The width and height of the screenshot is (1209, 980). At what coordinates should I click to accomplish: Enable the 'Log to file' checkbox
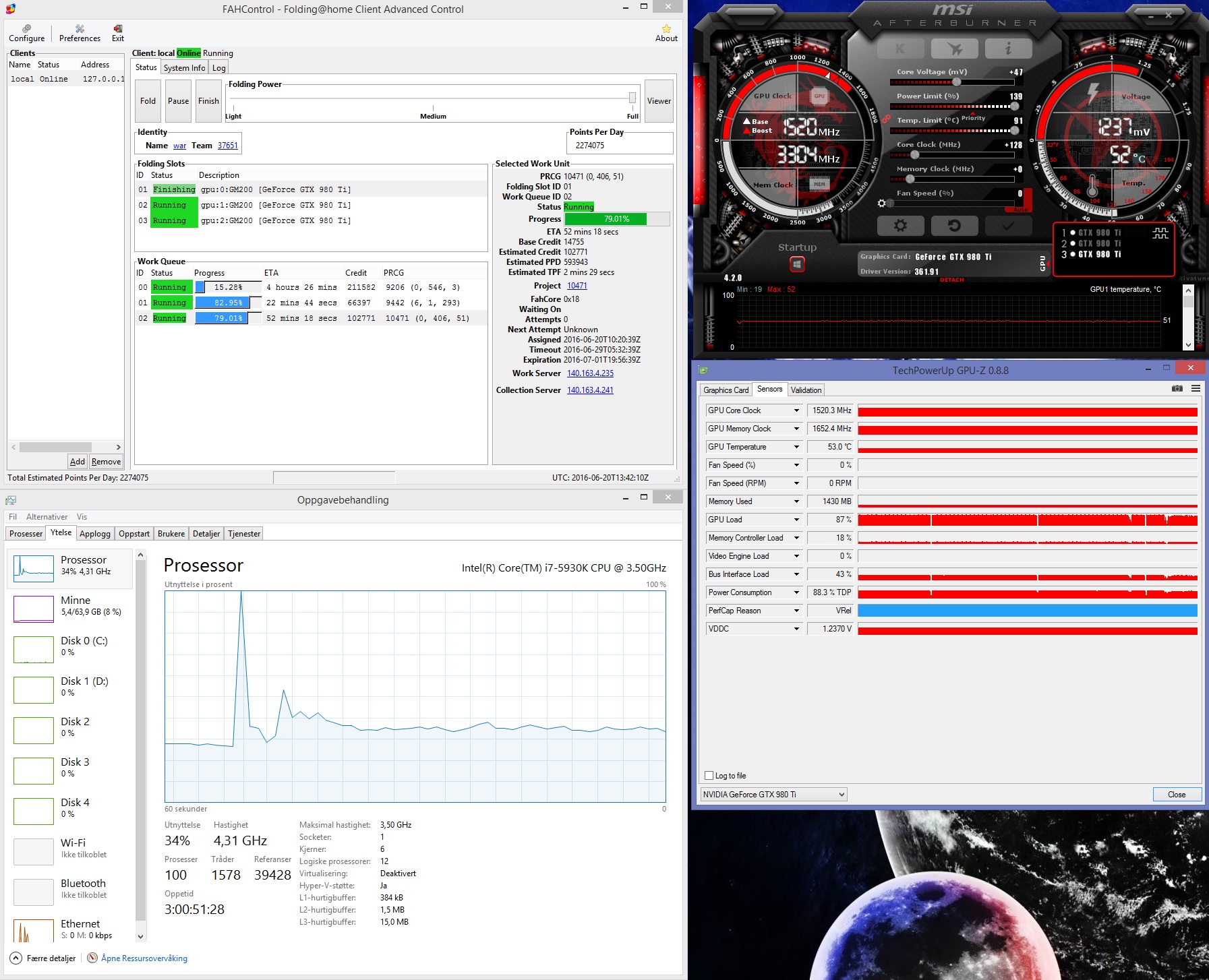pyautogui.click(x=709, y=776)
